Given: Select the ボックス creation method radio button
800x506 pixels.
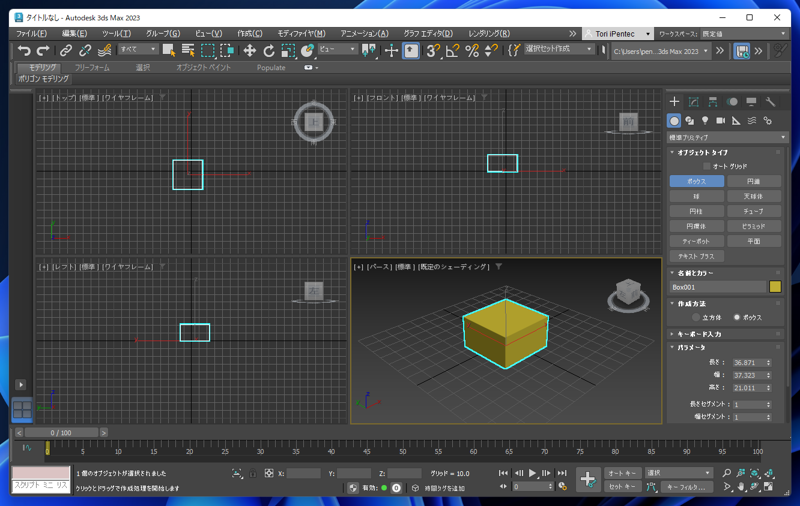Looking at the screenshot, I should tap(737, 317).
